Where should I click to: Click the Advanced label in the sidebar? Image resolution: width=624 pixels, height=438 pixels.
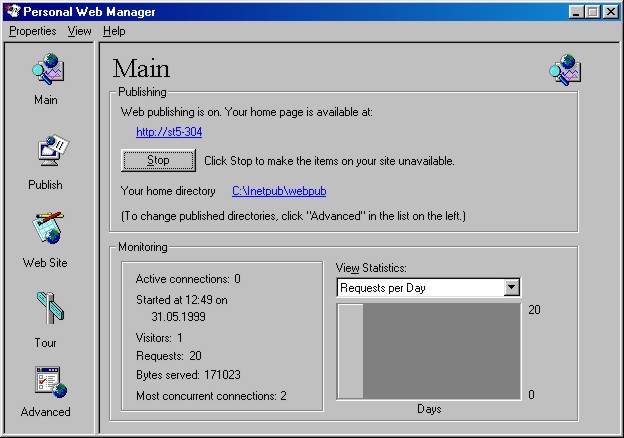(45, 411)
